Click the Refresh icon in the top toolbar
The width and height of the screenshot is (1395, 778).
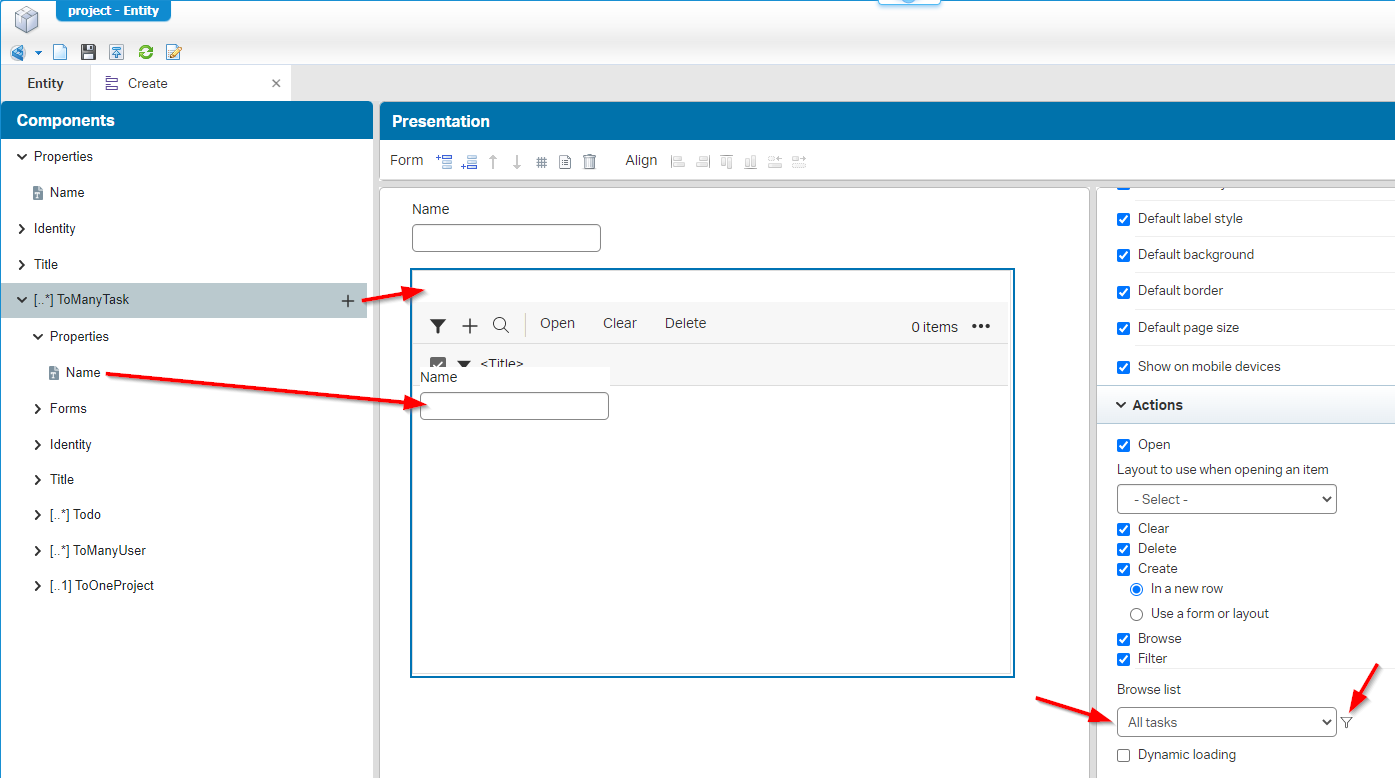click(146, 51)
